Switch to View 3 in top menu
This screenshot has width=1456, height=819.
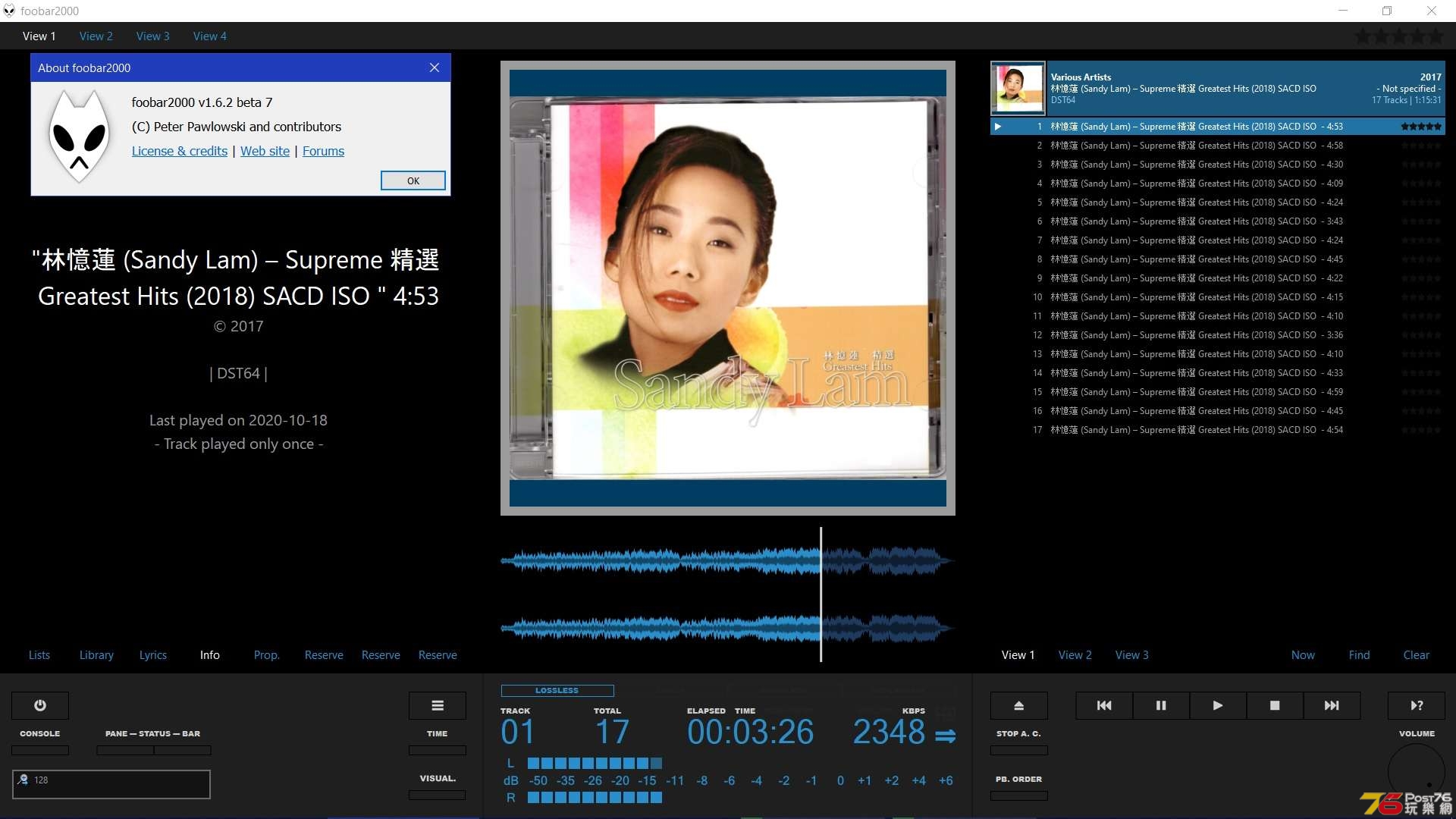152,36
